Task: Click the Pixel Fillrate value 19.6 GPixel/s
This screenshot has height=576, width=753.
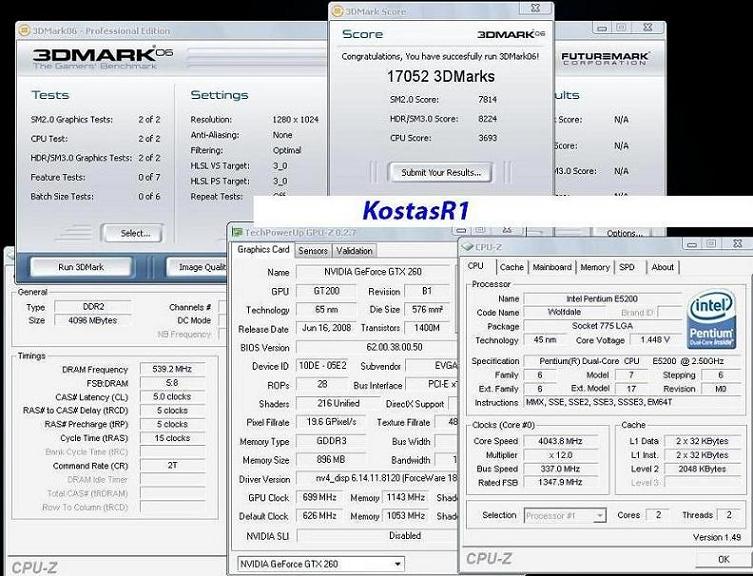Action: click(x=331, y=422)
